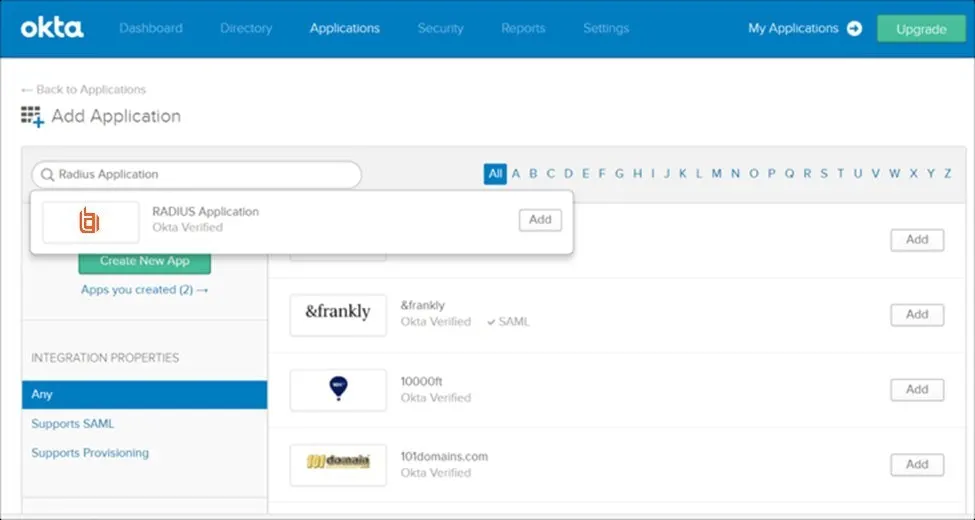Viewport: 975px width, 520px height.
Task: Click the Upgrade button
Action: [922, 29]
